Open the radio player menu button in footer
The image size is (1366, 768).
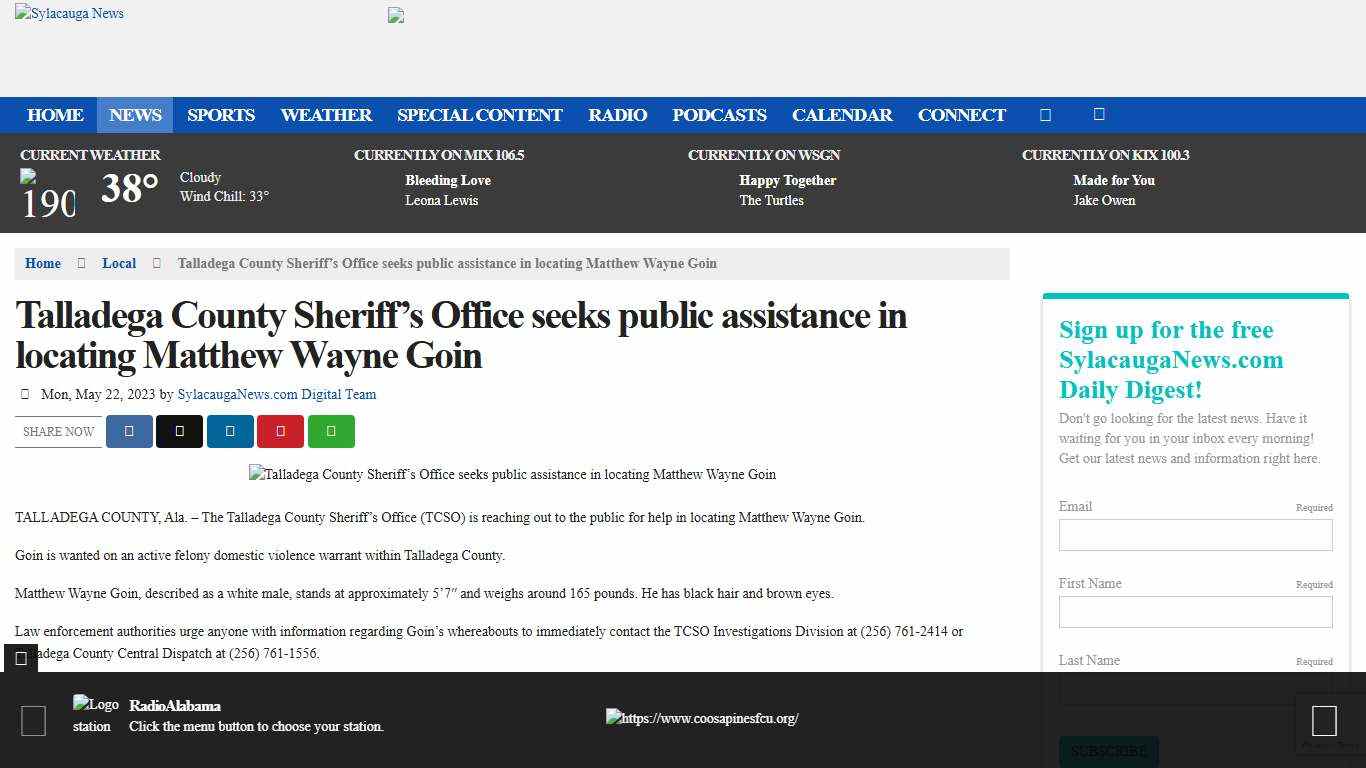pyautogui.click(x=33, y=720)
